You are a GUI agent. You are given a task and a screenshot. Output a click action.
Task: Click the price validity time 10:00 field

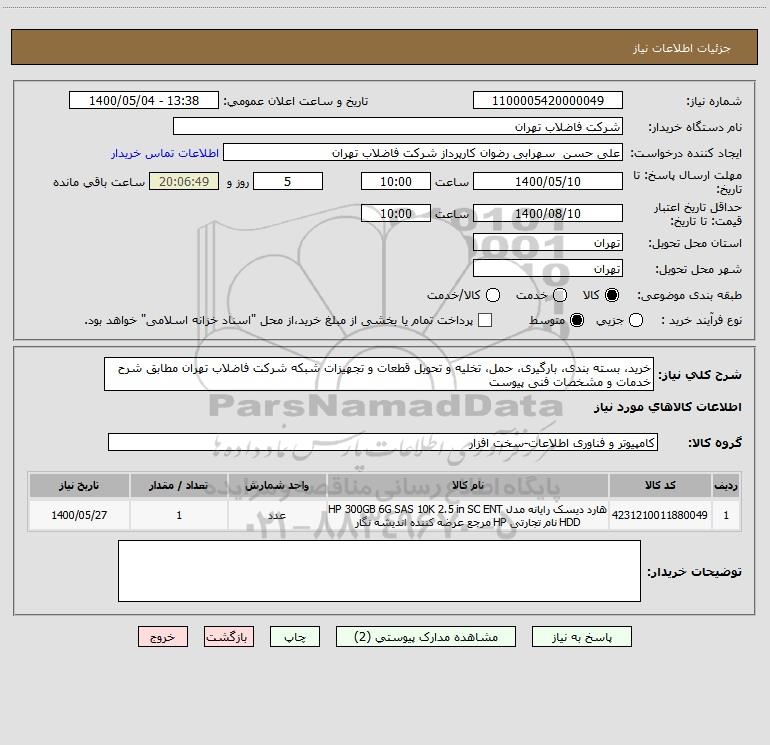pos(396,214)
